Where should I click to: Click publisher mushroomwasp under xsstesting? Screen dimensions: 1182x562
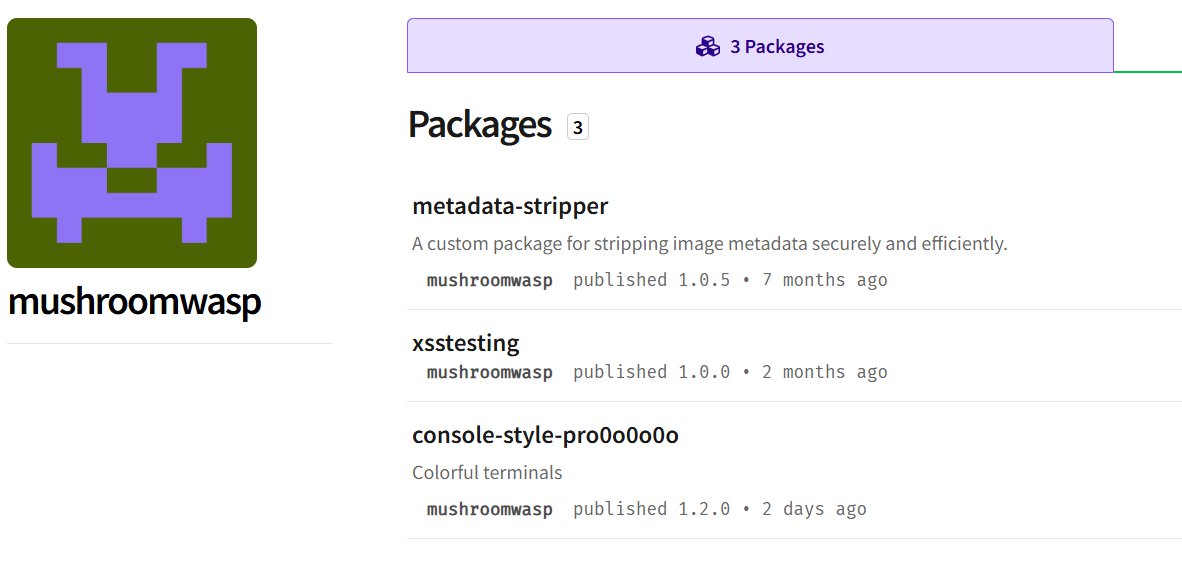point(490,372)
